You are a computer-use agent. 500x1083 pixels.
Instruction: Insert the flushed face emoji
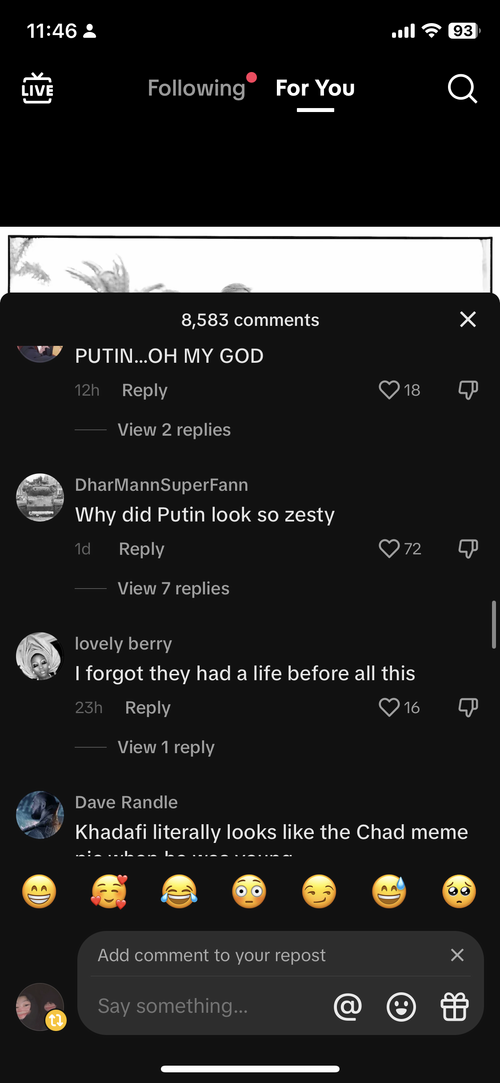[x=249, y=892]
